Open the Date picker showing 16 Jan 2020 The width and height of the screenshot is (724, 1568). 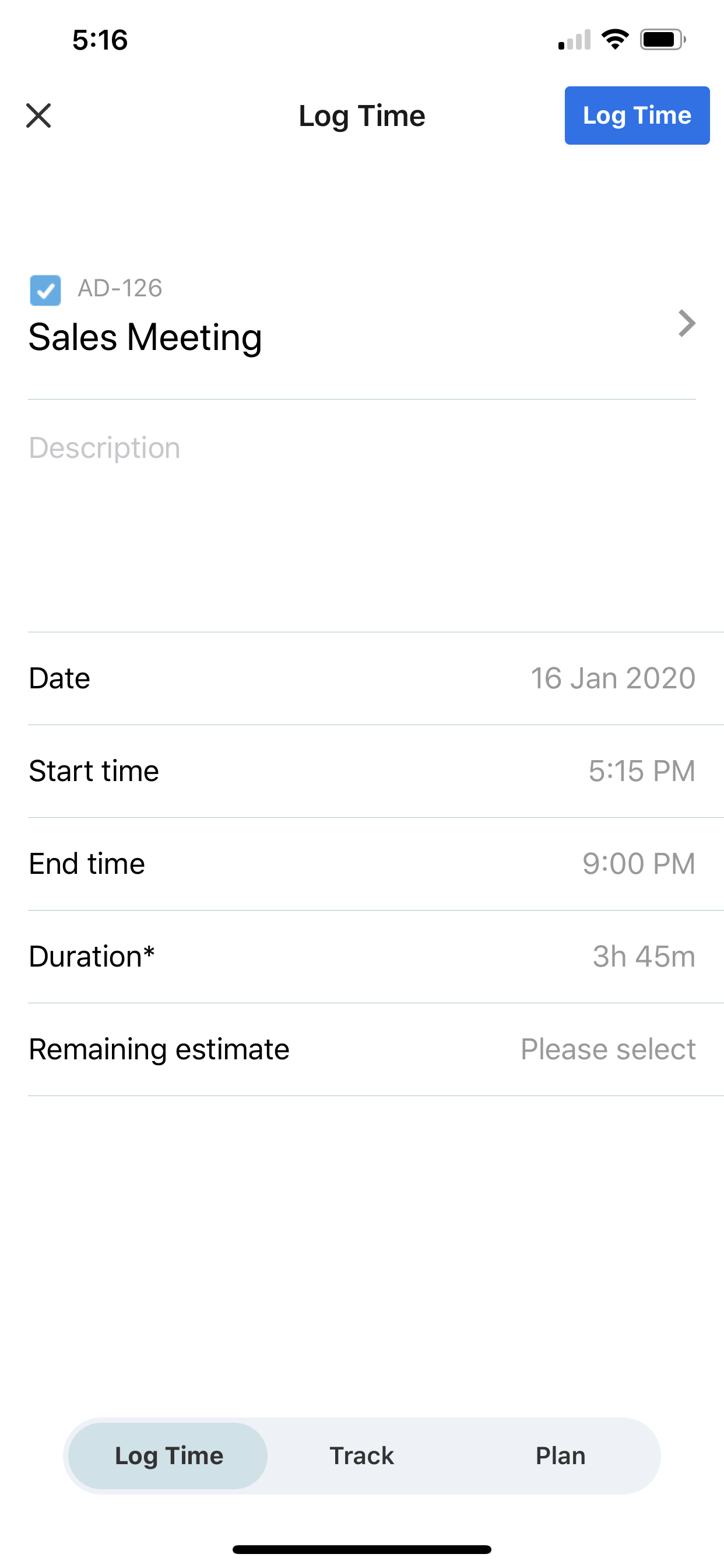(x=612, y=678)
